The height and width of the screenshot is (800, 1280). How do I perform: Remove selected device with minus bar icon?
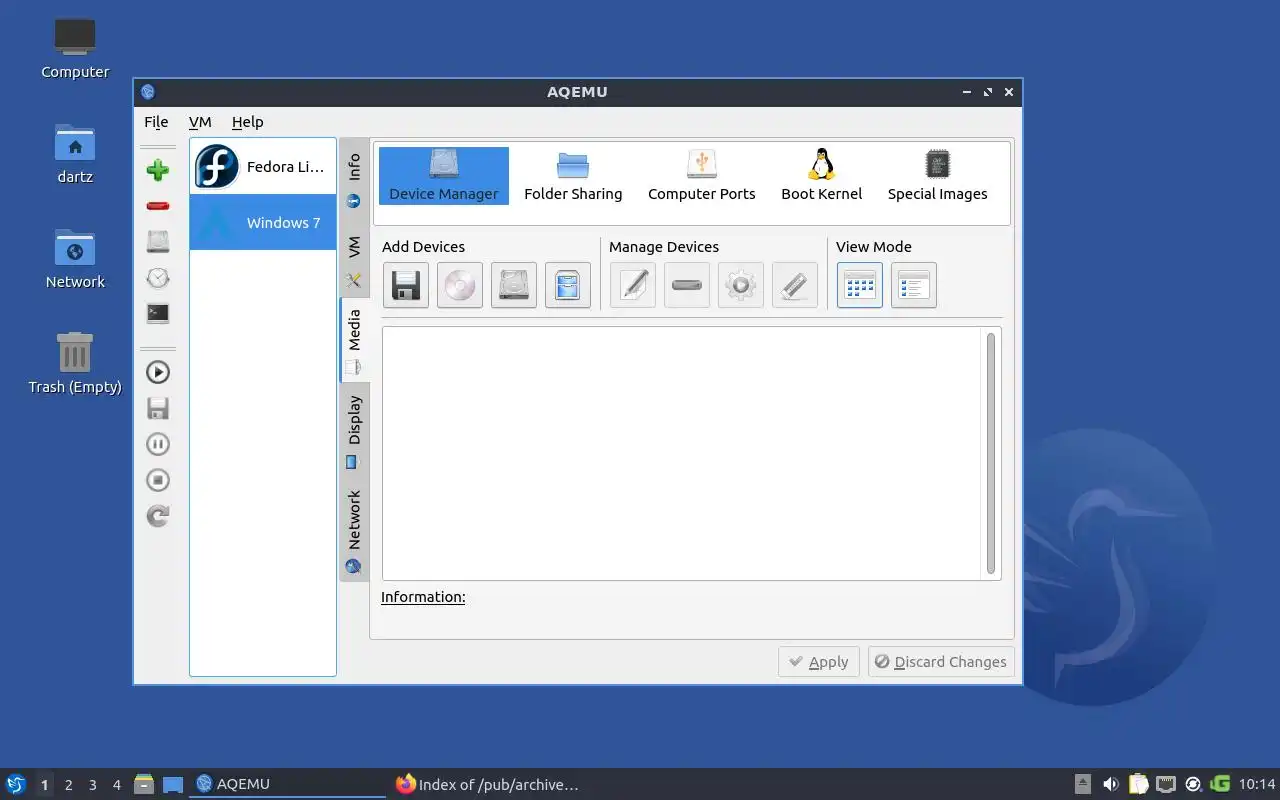[687, 285]
